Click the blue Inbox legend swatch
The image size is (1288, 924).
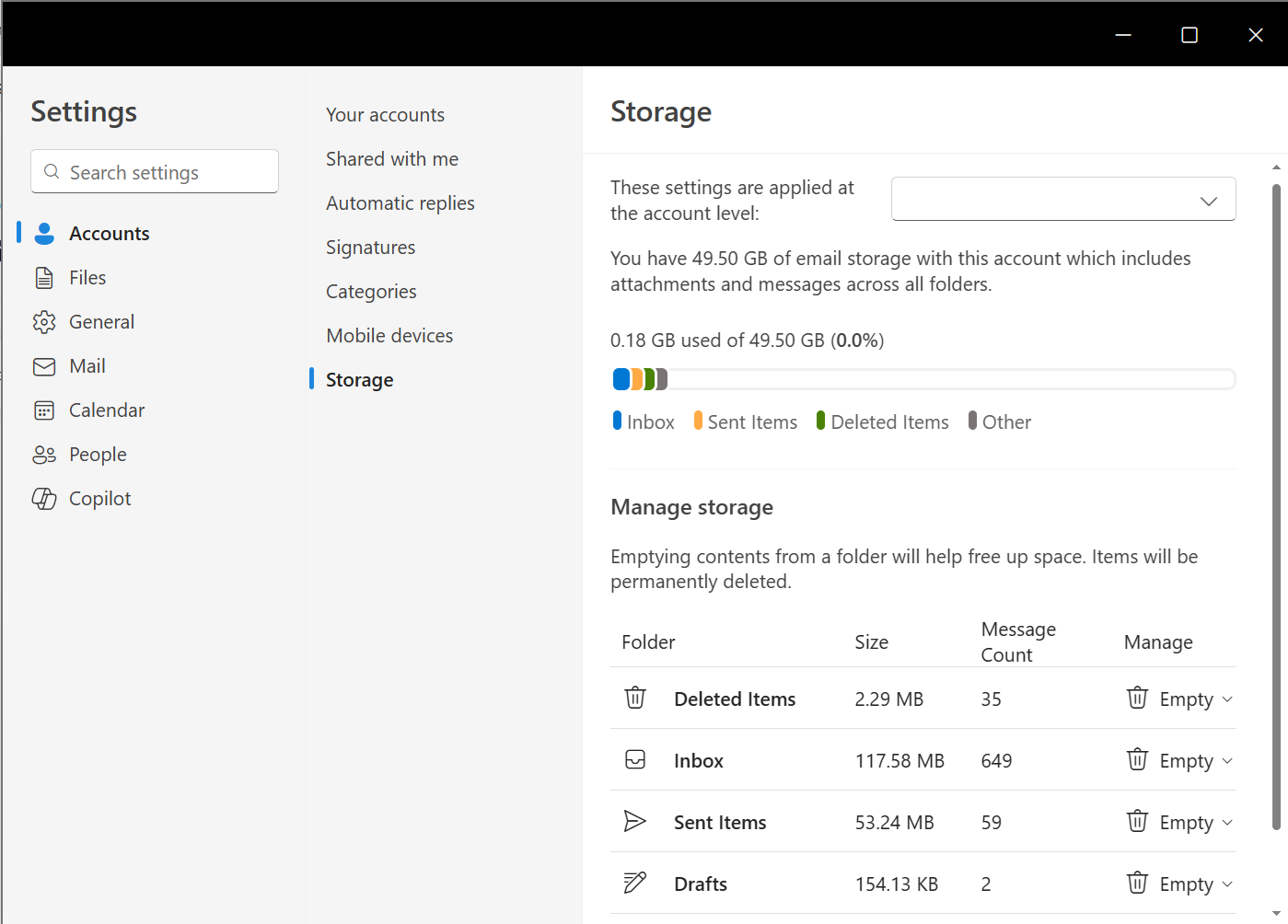pos(618,421)
